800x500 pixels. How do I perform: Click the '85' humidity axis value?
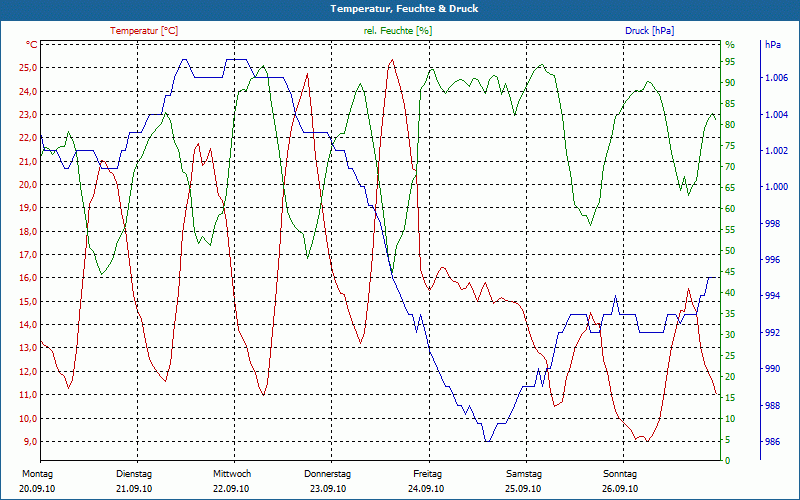coord(730,104)
